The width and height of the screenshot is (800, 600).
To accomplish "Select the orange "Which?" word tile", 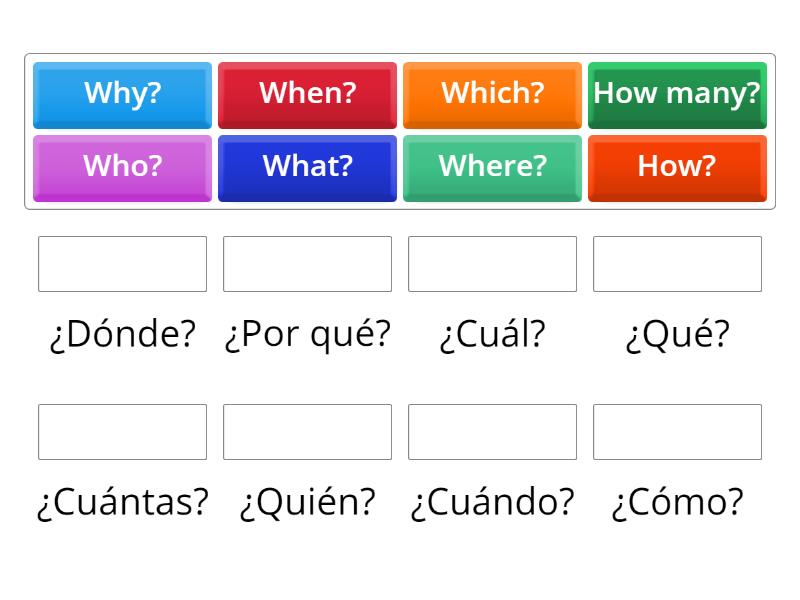I will click(x=492, y=93).
